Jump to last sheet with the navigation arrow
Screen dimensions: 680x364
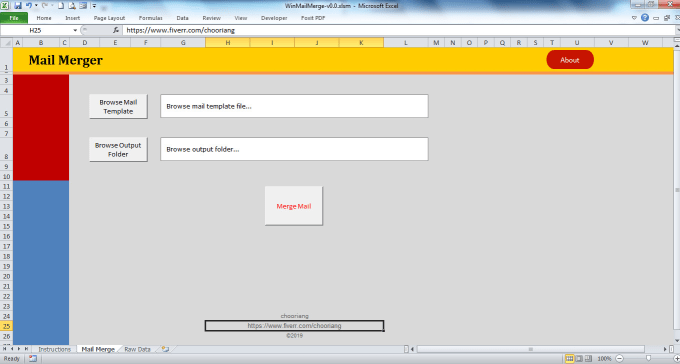[26, 349]
